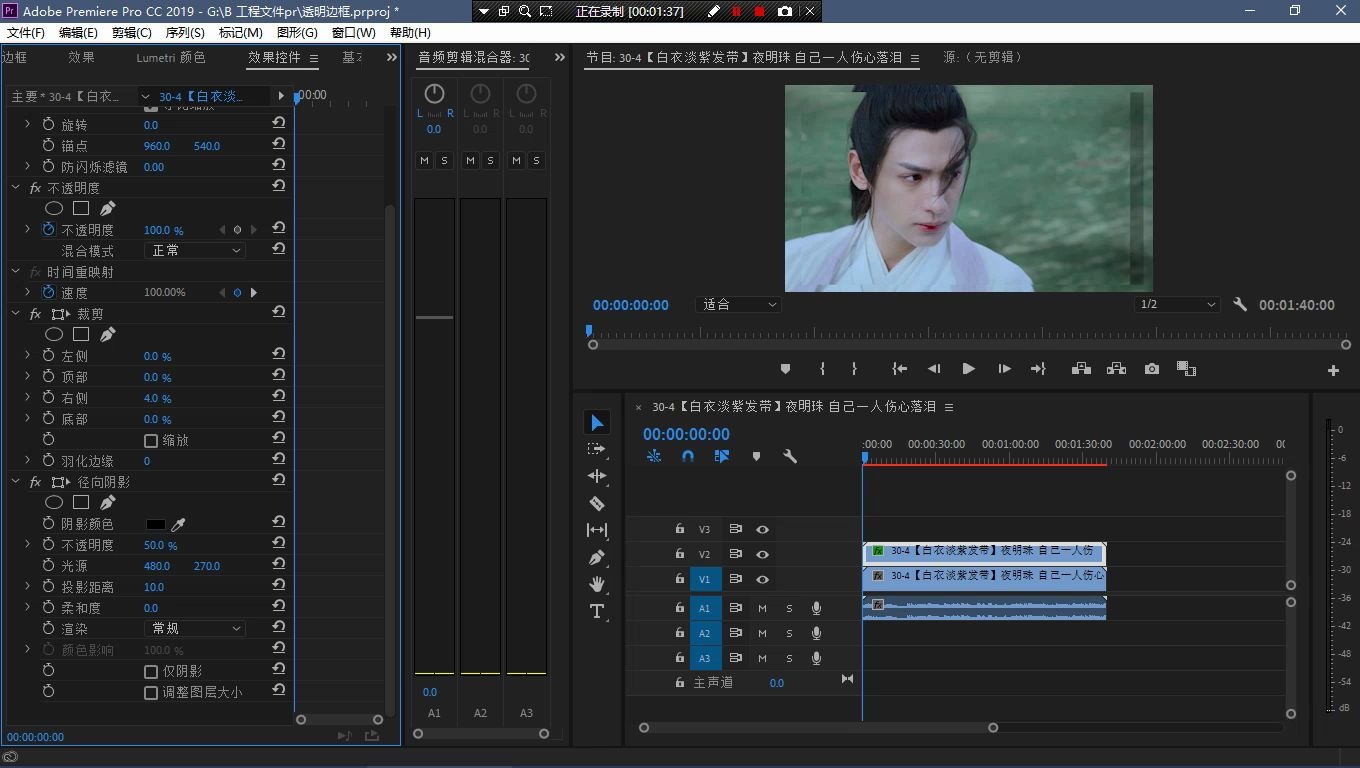Enable the Shadow Only checkbox
Image resolution: width=1360 pixels, height=768 pixels.
point(151,671)
